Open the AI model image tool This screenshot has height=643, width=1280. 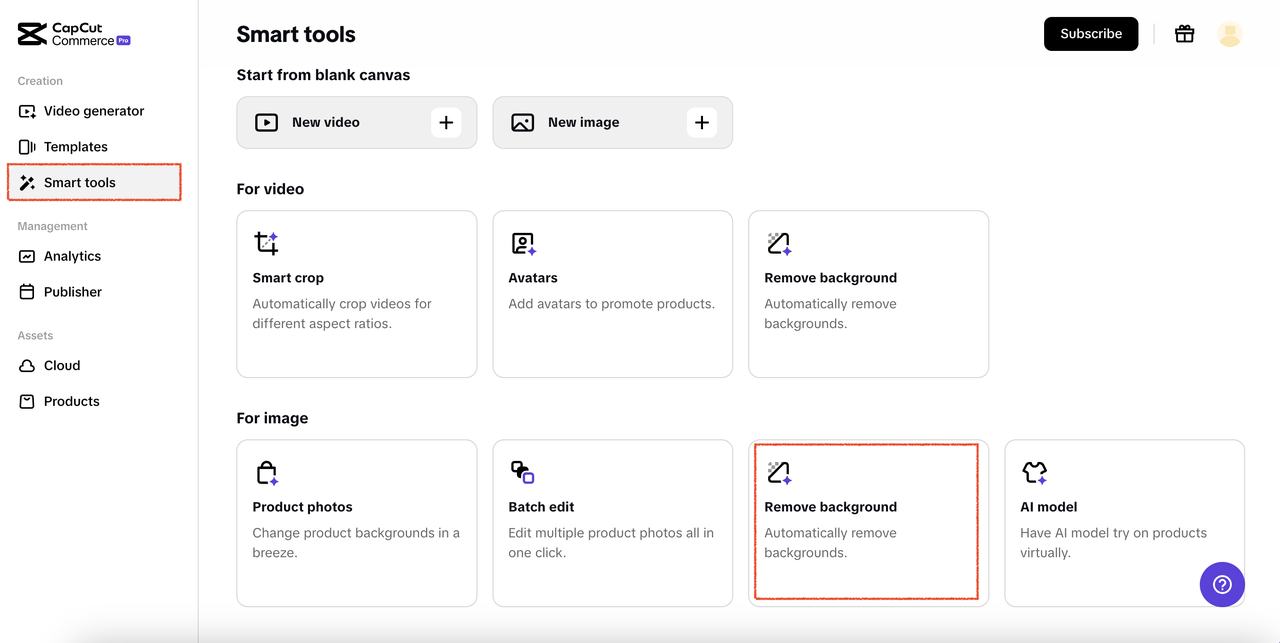click(x=1124, y=522)
